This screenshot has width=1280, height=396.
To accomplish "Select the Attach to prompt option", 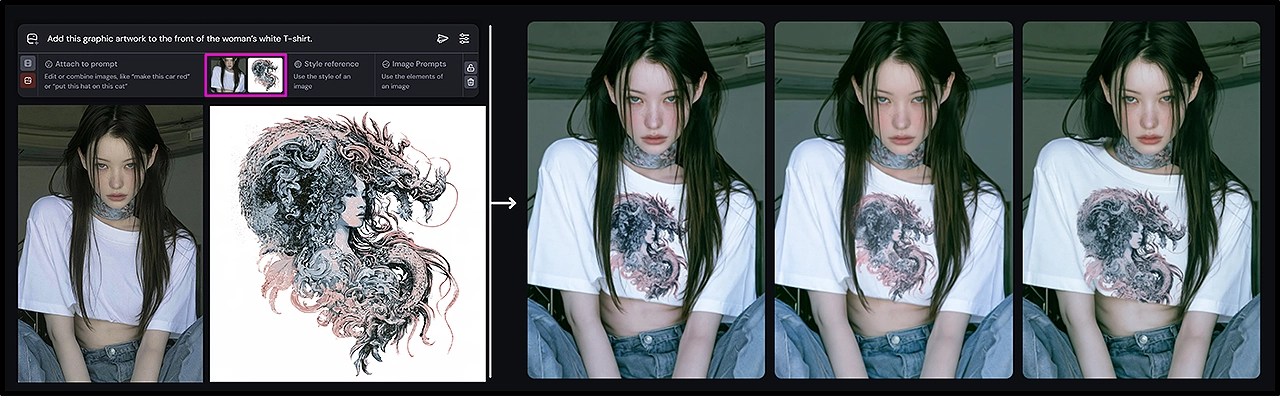I will (120, 75).
